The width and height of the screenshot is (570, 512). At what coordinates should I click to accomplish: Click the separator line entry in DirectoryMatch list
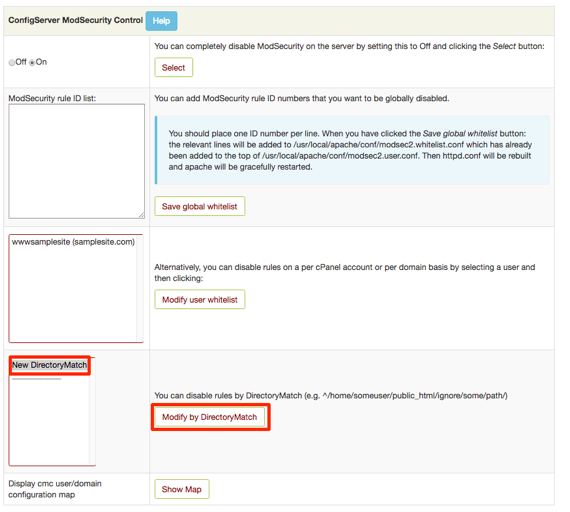click(36, 379)
